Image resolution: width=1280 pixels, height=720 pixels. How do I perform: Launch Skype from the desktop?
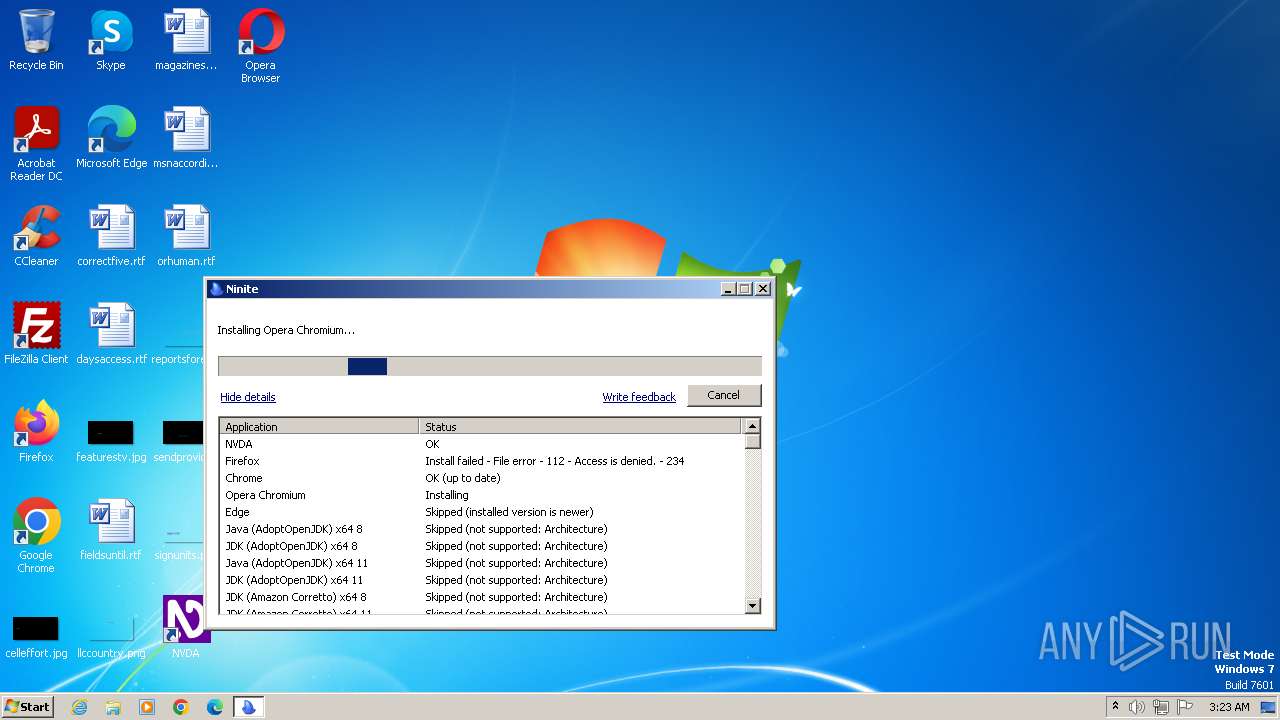pyautogui.click(x=110, y=40)
